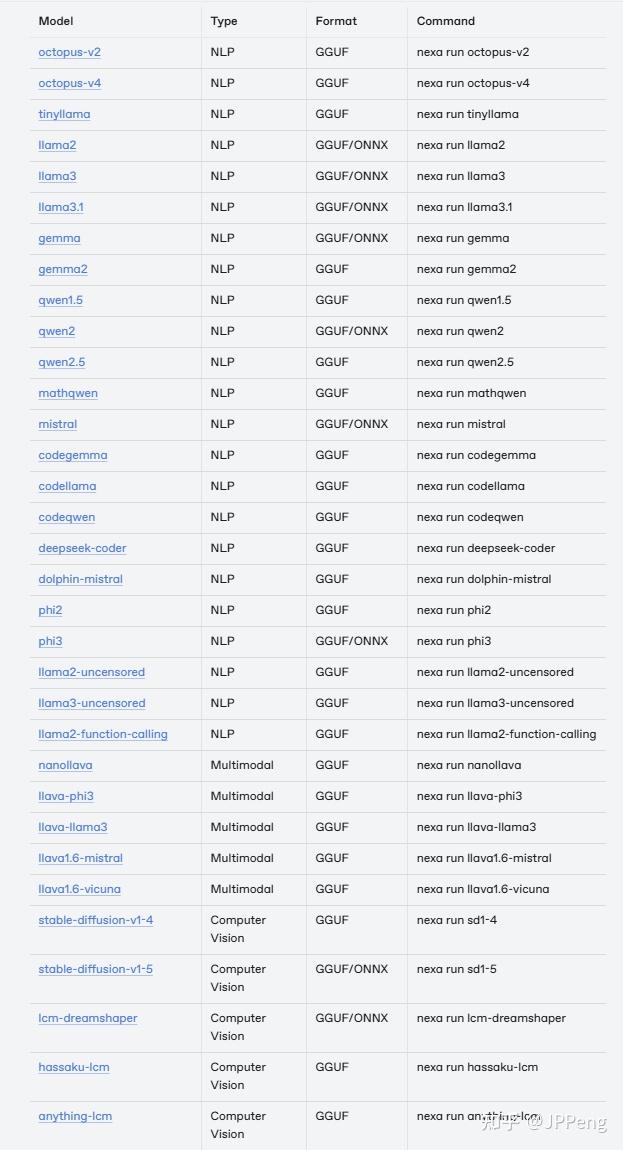Open the tinyllama model page
Image resolution: width=623 pixels, height=1150 pixels.
pos(64,114)
